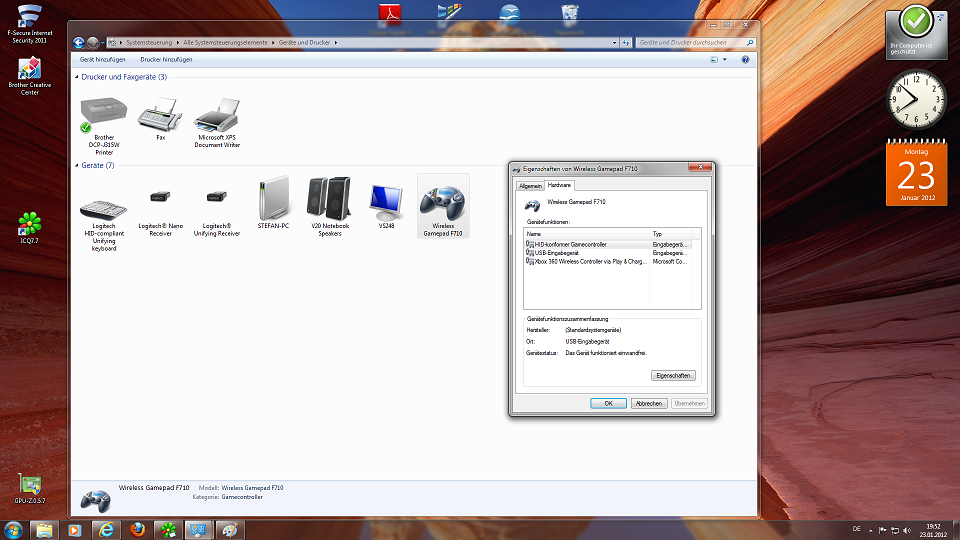Expand the Alle Systemsteuerungselemente breadcrumb arrow
This screenshot has width=960, height=540.
(273, 43)
